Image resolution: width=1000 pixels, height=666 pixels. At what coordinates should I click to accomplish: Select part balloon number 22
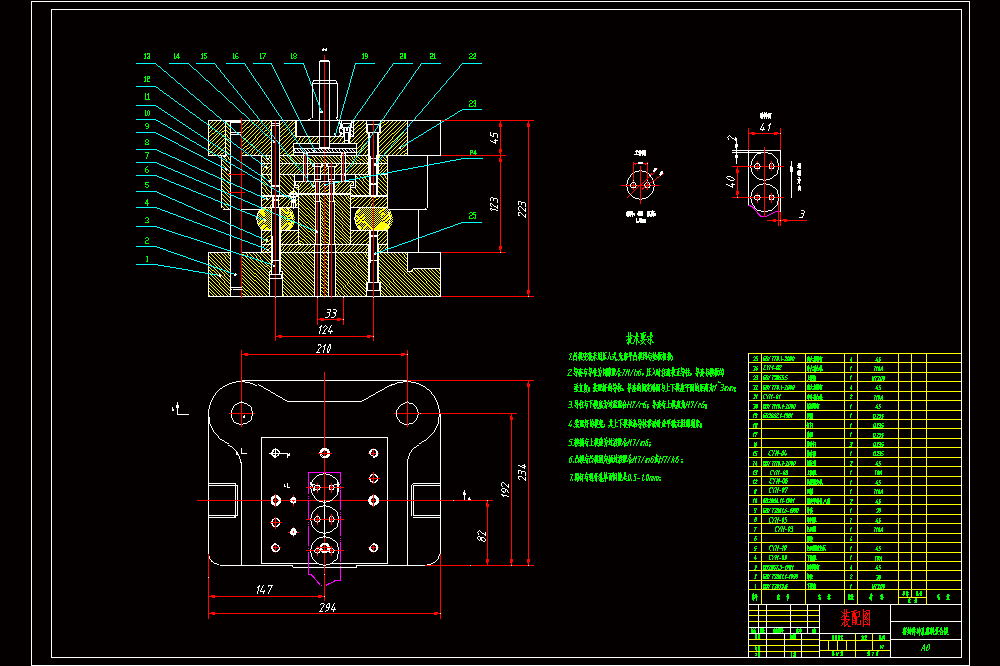[x=472, y=56]
